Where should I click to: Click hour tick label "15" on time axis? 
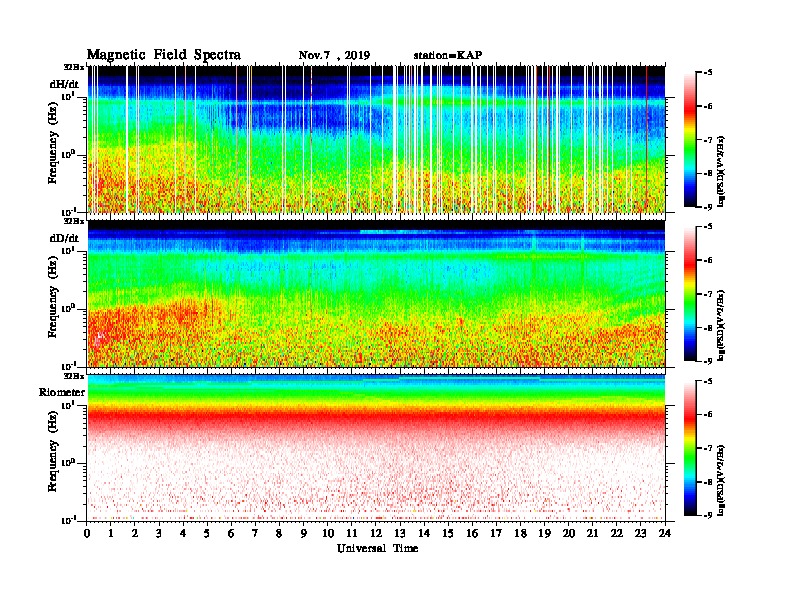pyautogui.click(x=448, y=534)
